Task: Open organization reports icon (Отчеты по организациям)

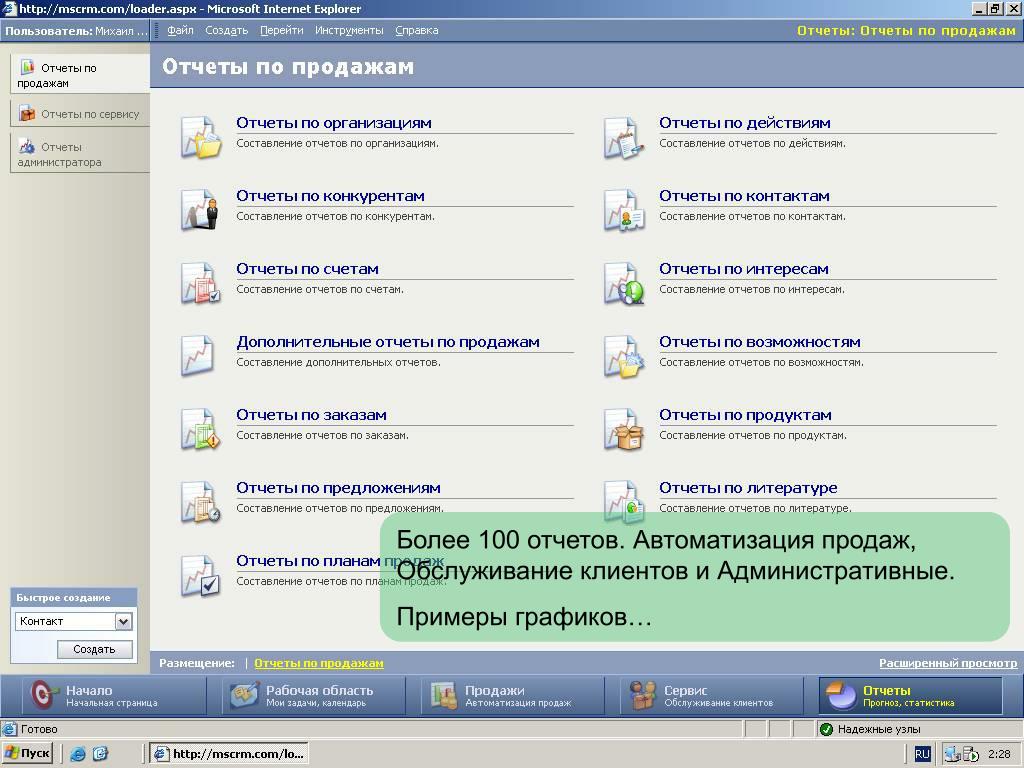Action: tap(200, 137)
